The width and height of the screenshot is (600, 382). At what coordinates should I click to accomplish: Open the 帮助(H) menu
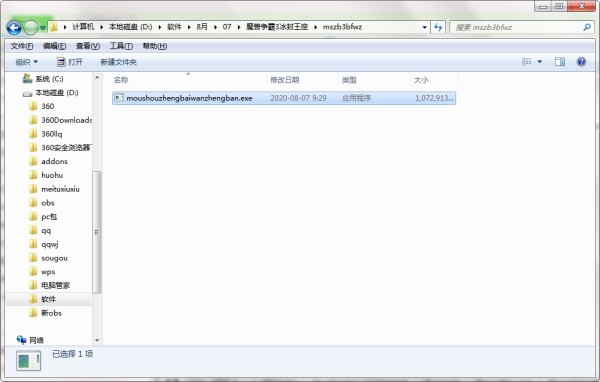click(x=155, y=46)
